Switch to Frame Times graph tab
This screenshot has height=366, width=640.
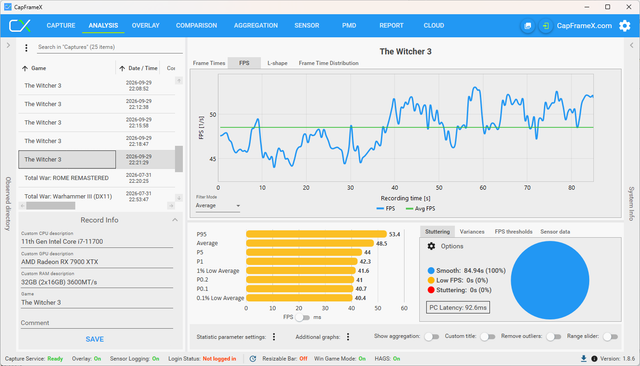pos(209,63)
